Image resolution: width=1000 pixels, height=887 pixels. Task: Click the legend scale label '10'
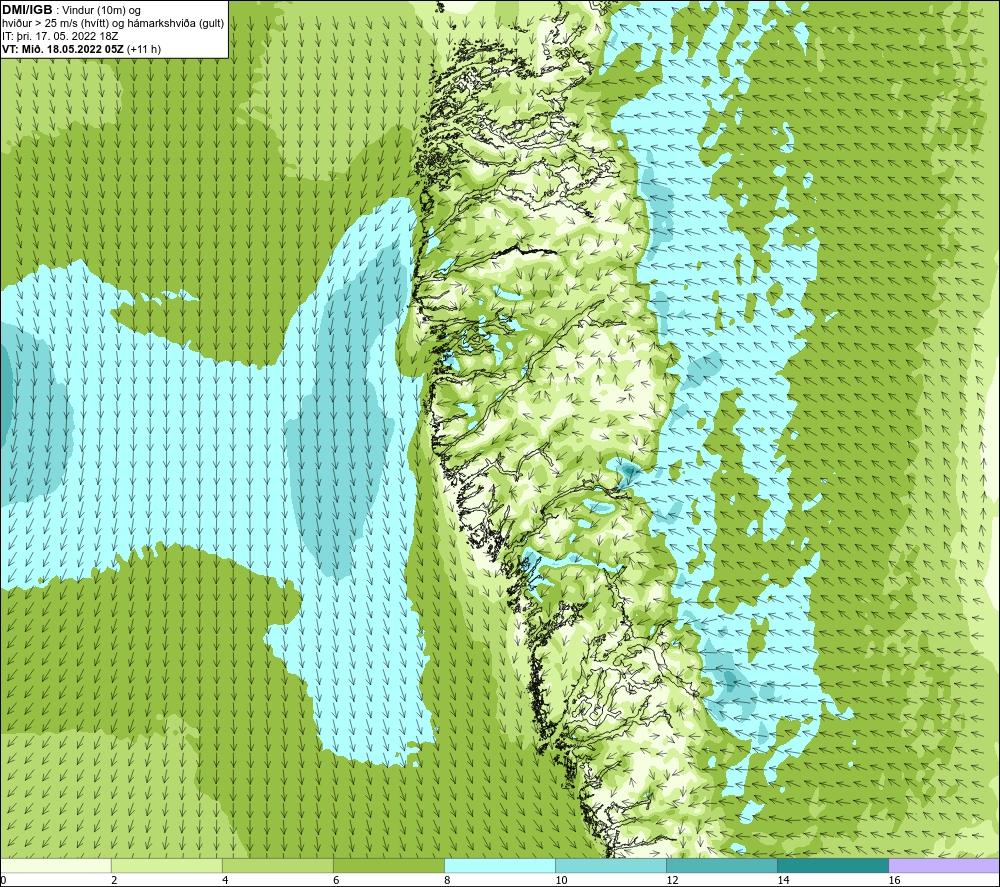coord(561,881)
